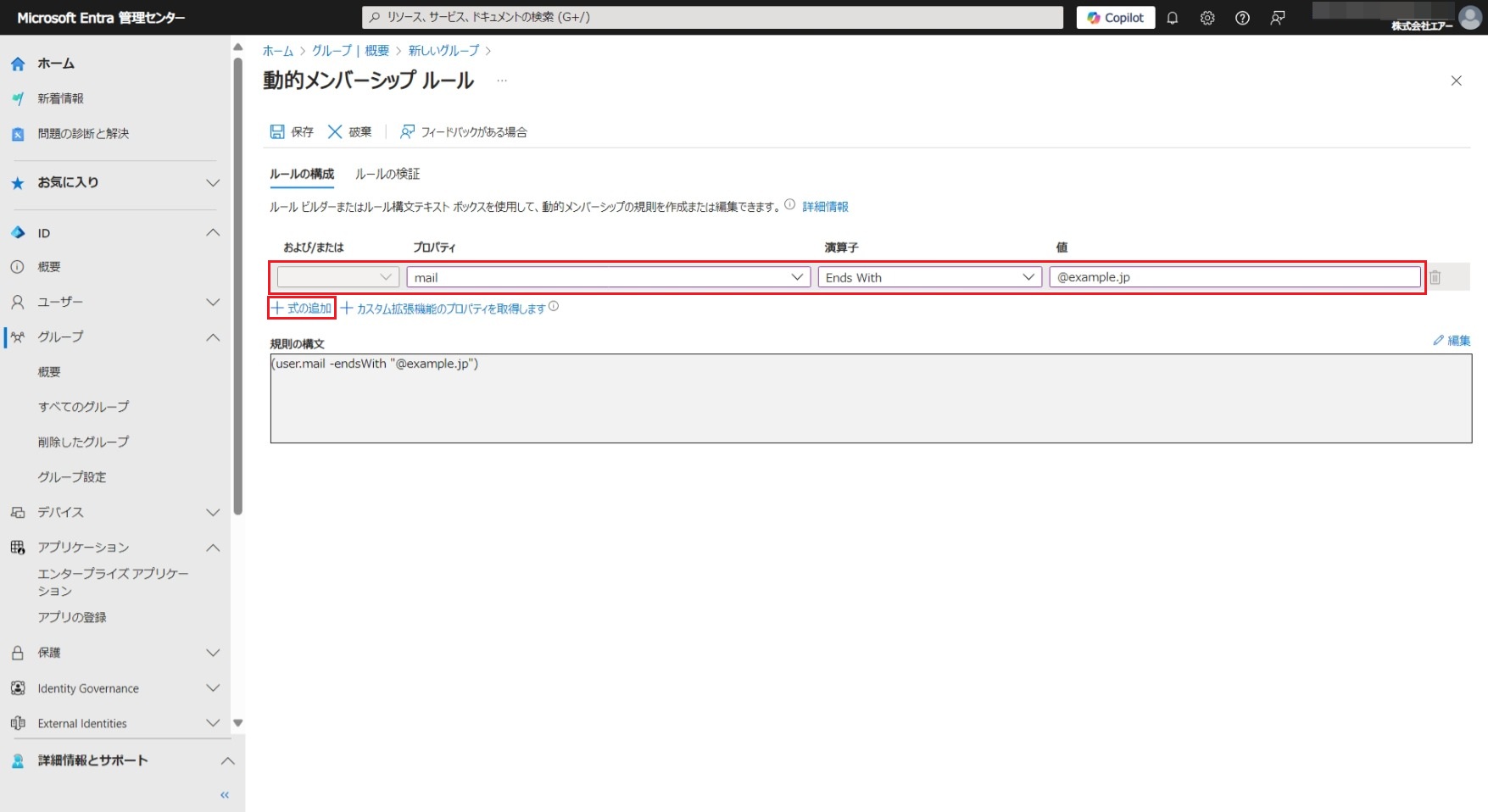The height and width of the screenshot is (812, 1488).
Task: Open notifications bell icon
Action: (x=1173, y=18)
